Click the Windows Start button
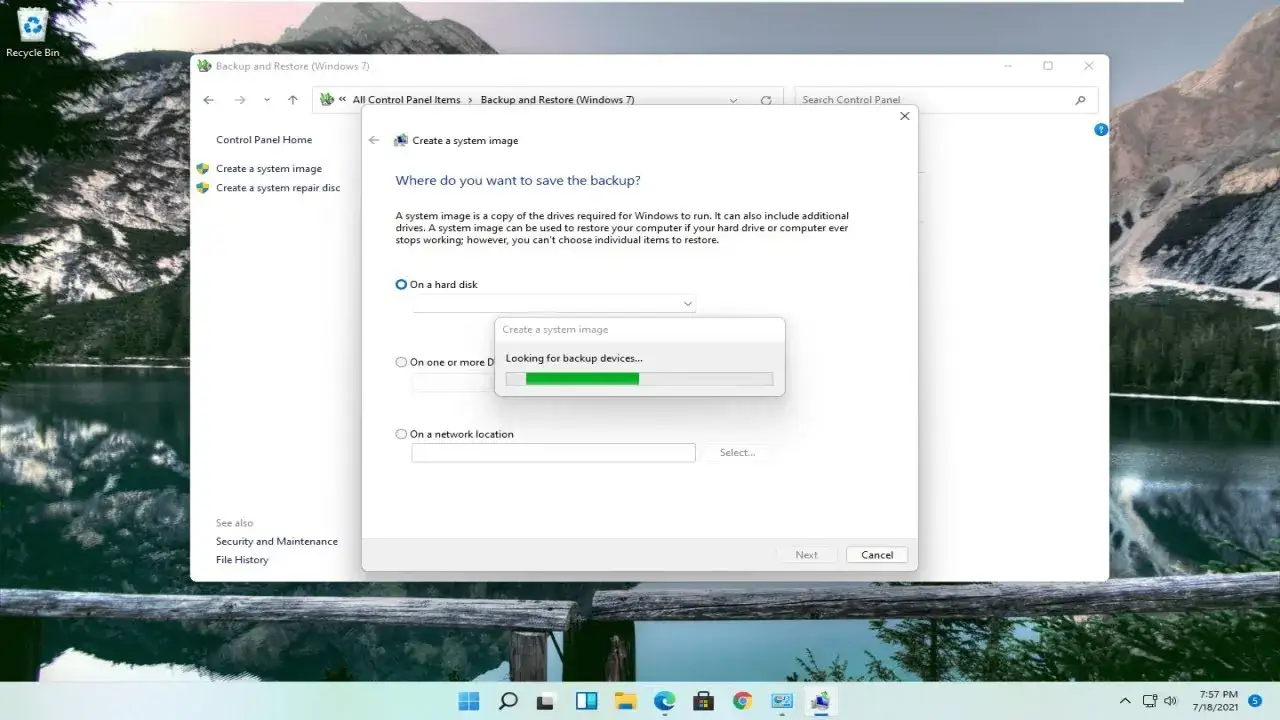 [x=469, y=701]
